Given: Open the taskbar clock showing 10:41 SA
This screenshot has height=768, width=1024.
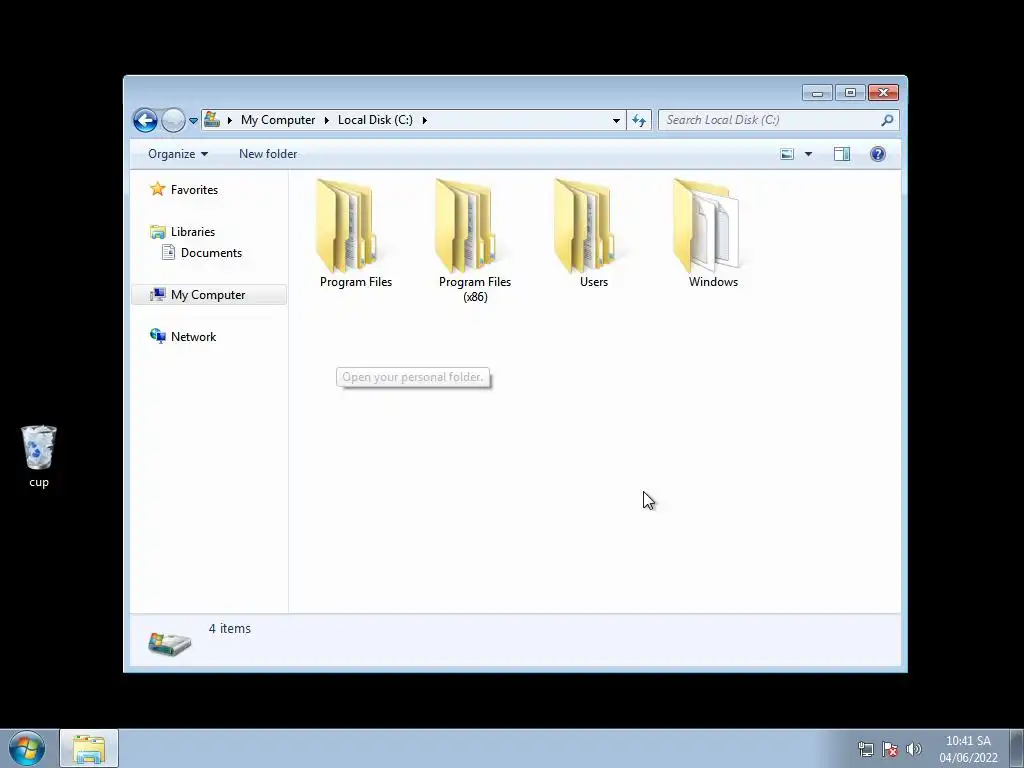Looking at the screenshot, I should click(968, 749).
